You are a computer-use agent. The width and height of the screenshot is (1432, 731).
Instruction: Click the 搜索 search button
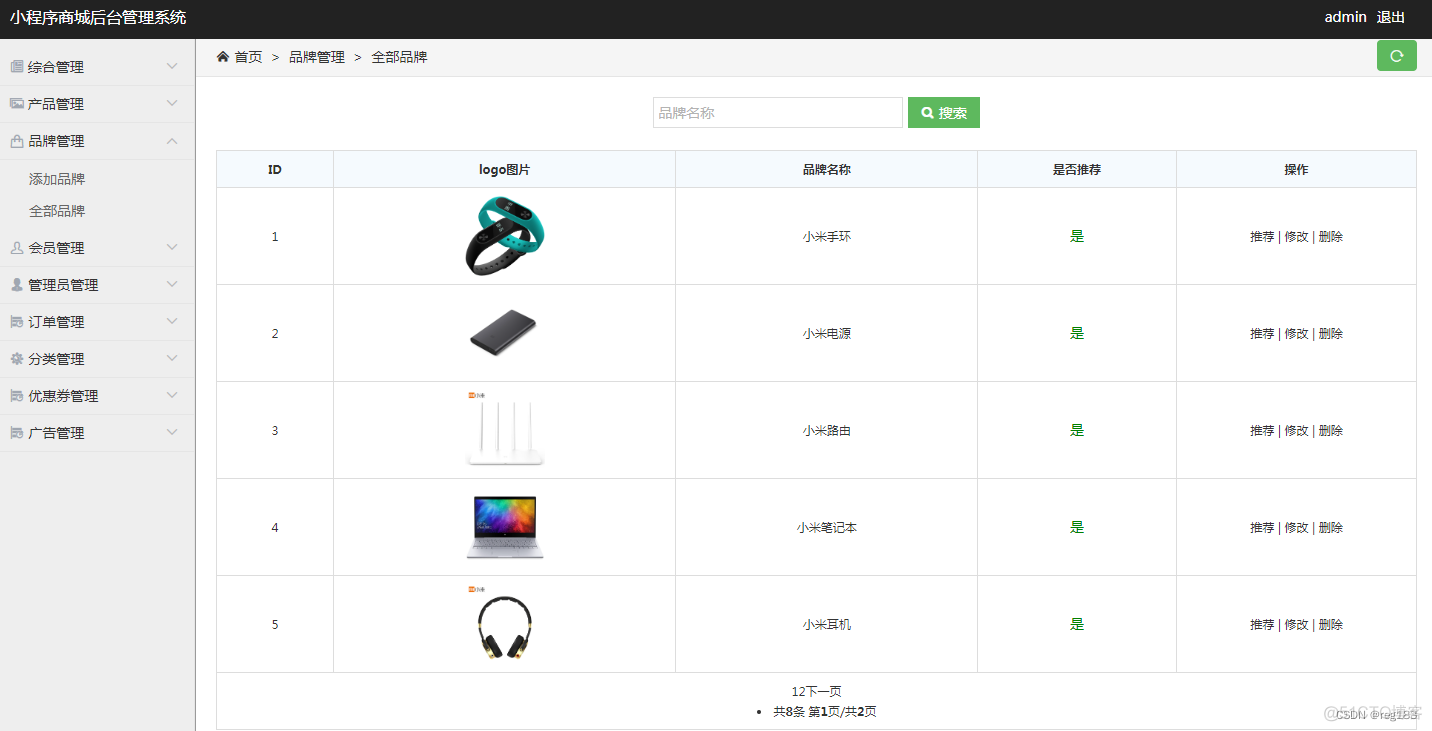(x=944, y=113)
